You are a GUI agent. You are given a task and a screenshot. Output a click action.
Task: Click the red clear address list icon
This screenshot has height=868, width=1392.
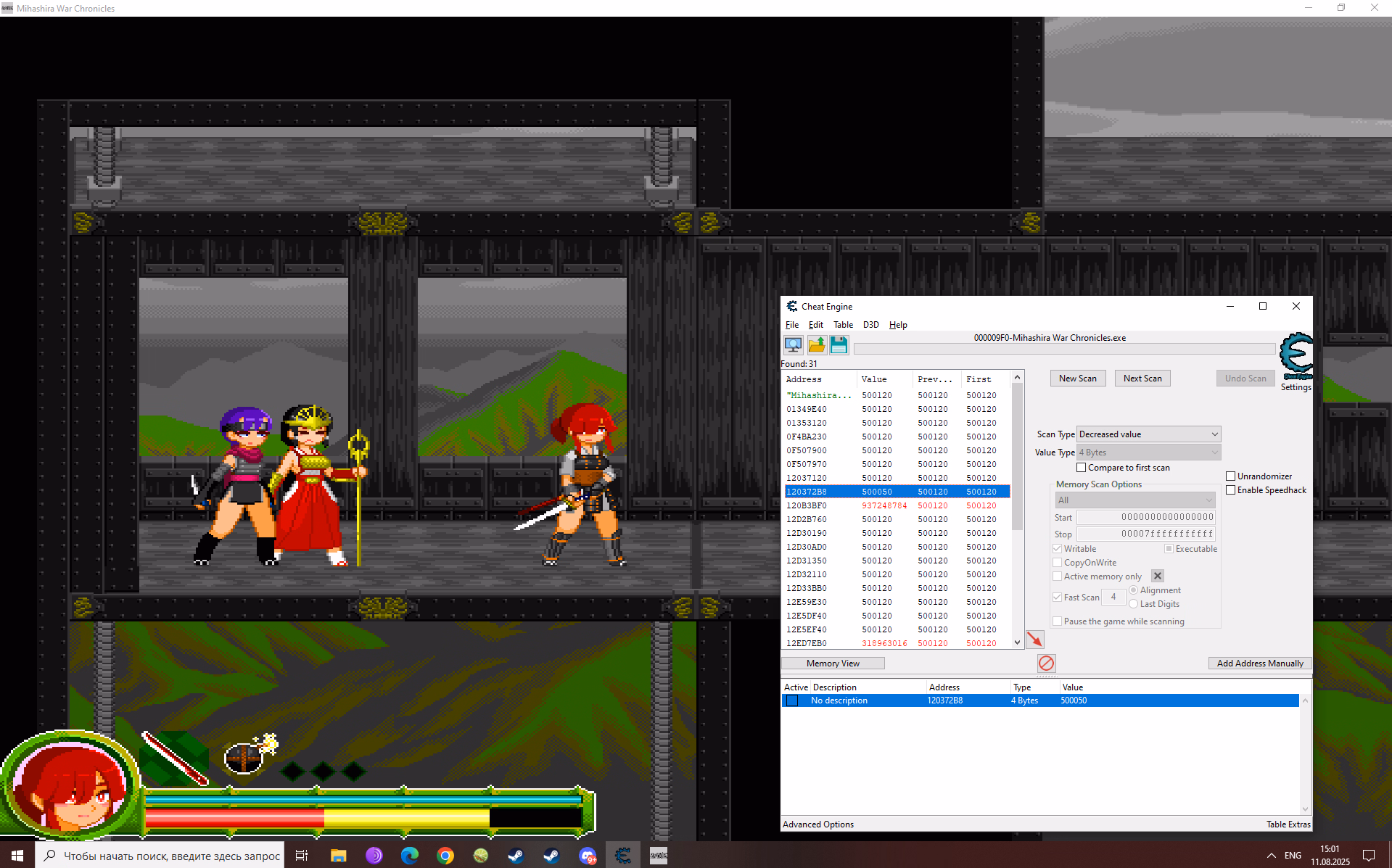[1046, 663]
